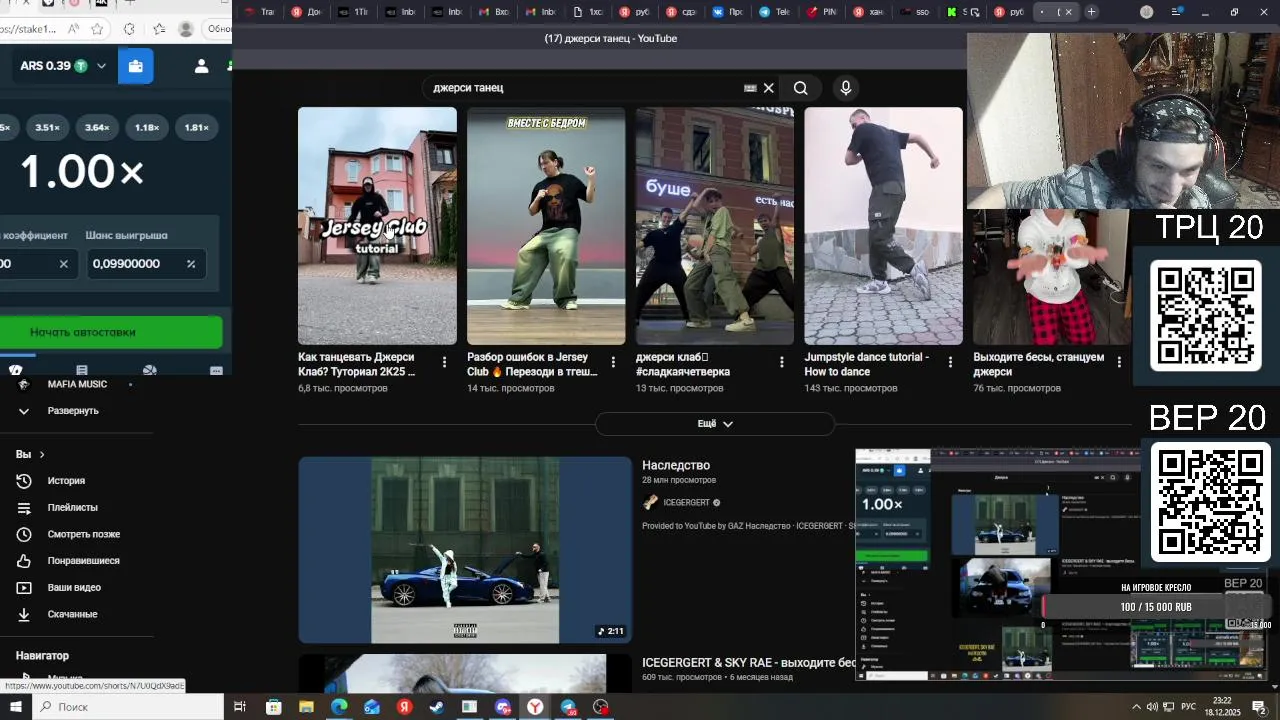Expand subscriptions list (Развернуть)
Screen dimensions: 1280x720
tap(60, 411)
